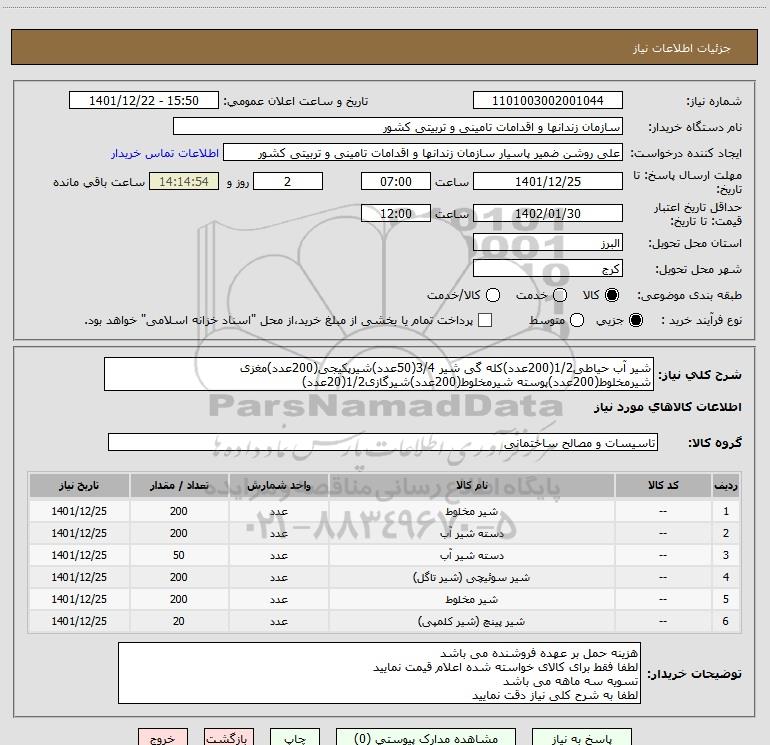Click the چاپ print button

[x=295, y=738]
